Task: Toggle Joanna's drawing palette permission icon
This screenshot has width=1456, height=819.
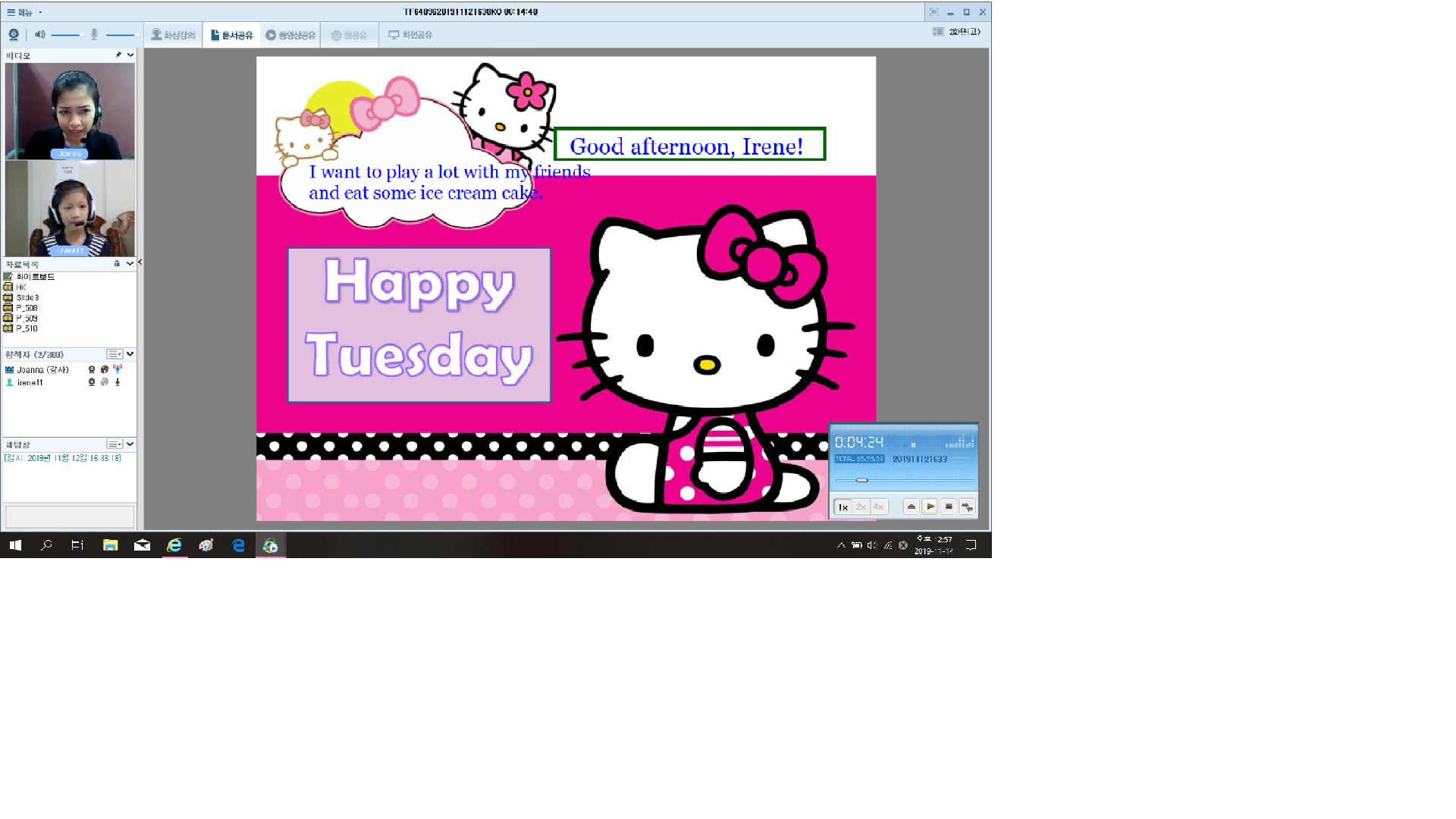Action: 105,370
